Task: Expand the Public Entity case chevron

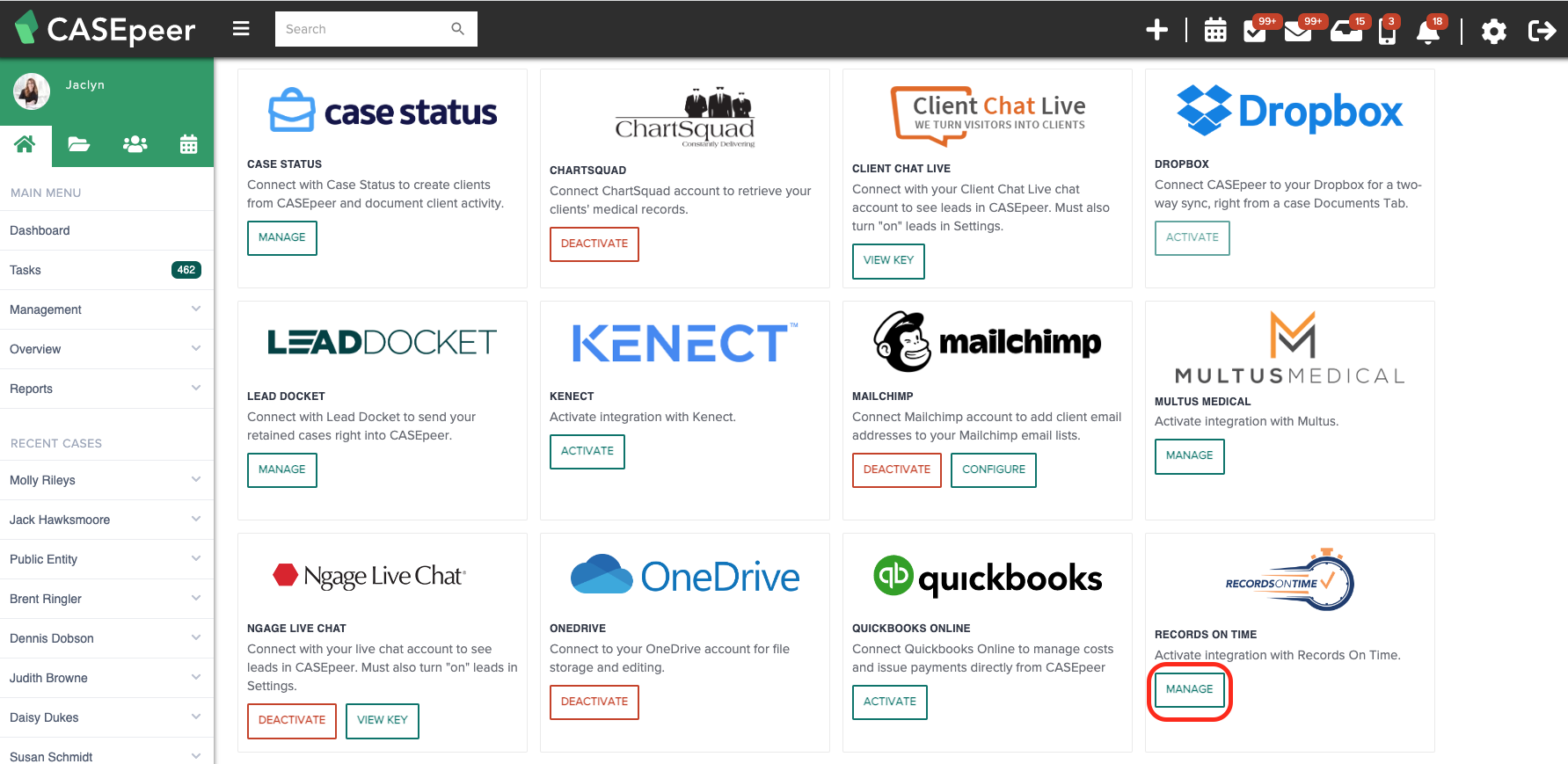Action: (196, 558)
